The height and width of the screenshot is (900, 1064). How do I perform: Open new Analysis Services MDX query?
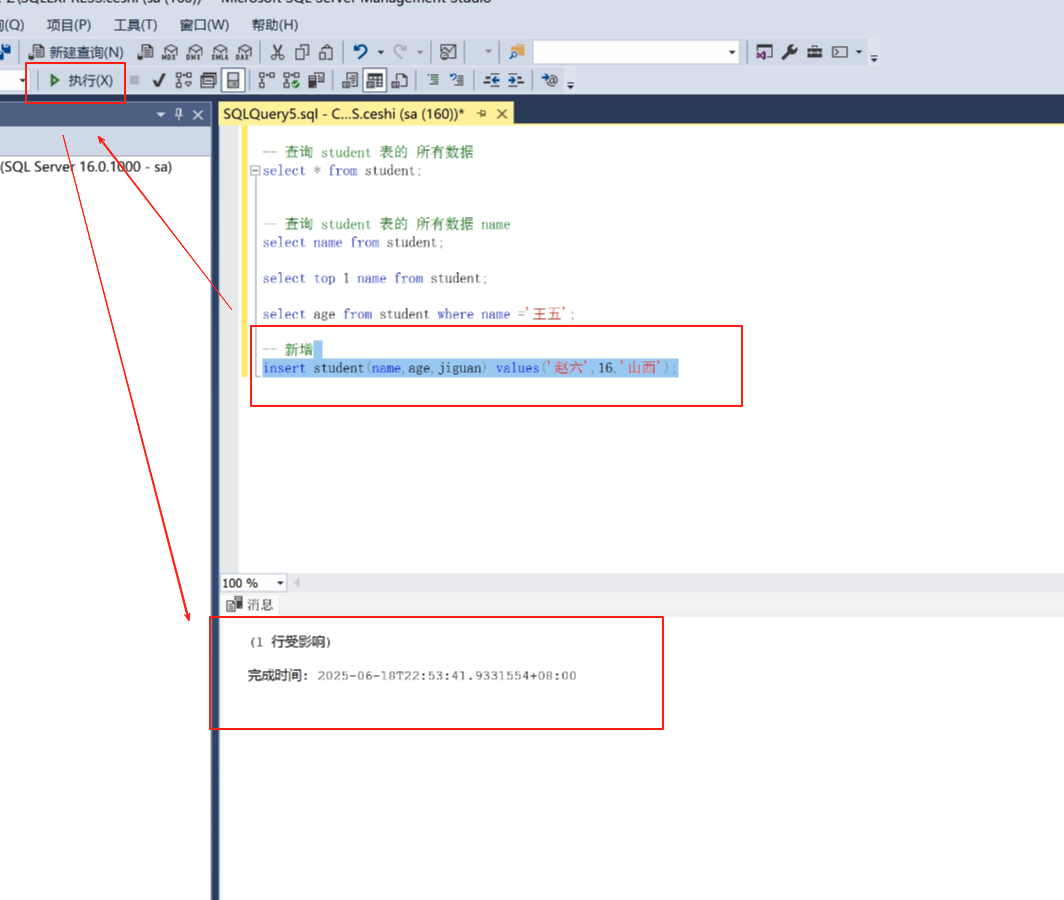pos(170,52)
